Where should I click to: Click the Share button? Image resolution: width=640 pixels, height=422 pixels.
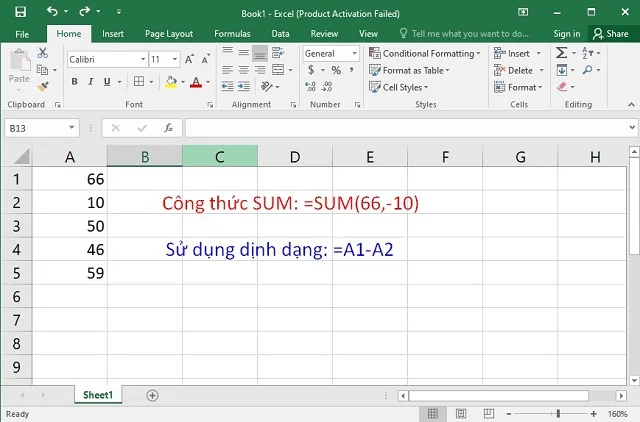coord(611,34)
